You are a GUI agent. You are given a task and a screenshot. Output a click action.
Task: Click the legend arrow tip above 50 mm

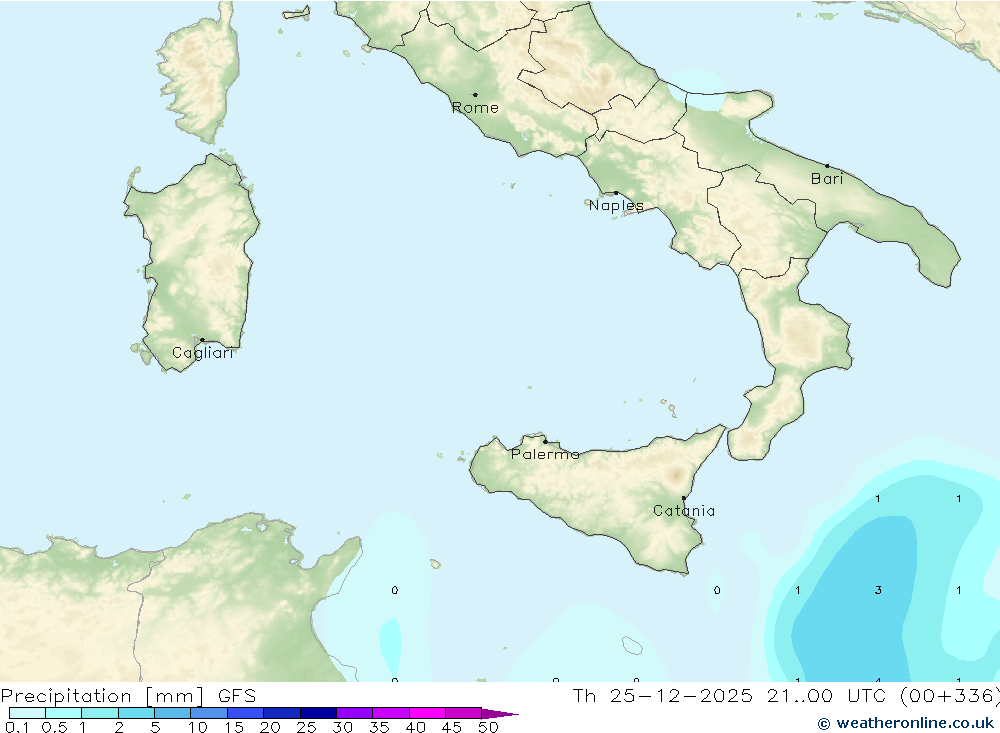[501, 714]
